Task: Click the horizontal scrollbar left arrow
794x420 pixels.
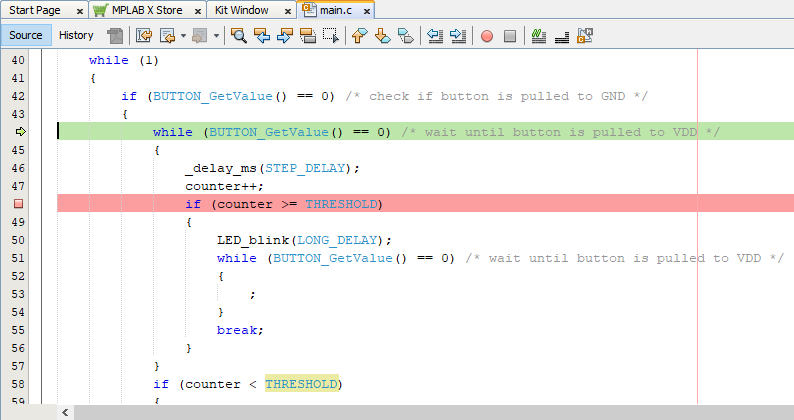Action: pyautogui.click(x=66, y=412)
